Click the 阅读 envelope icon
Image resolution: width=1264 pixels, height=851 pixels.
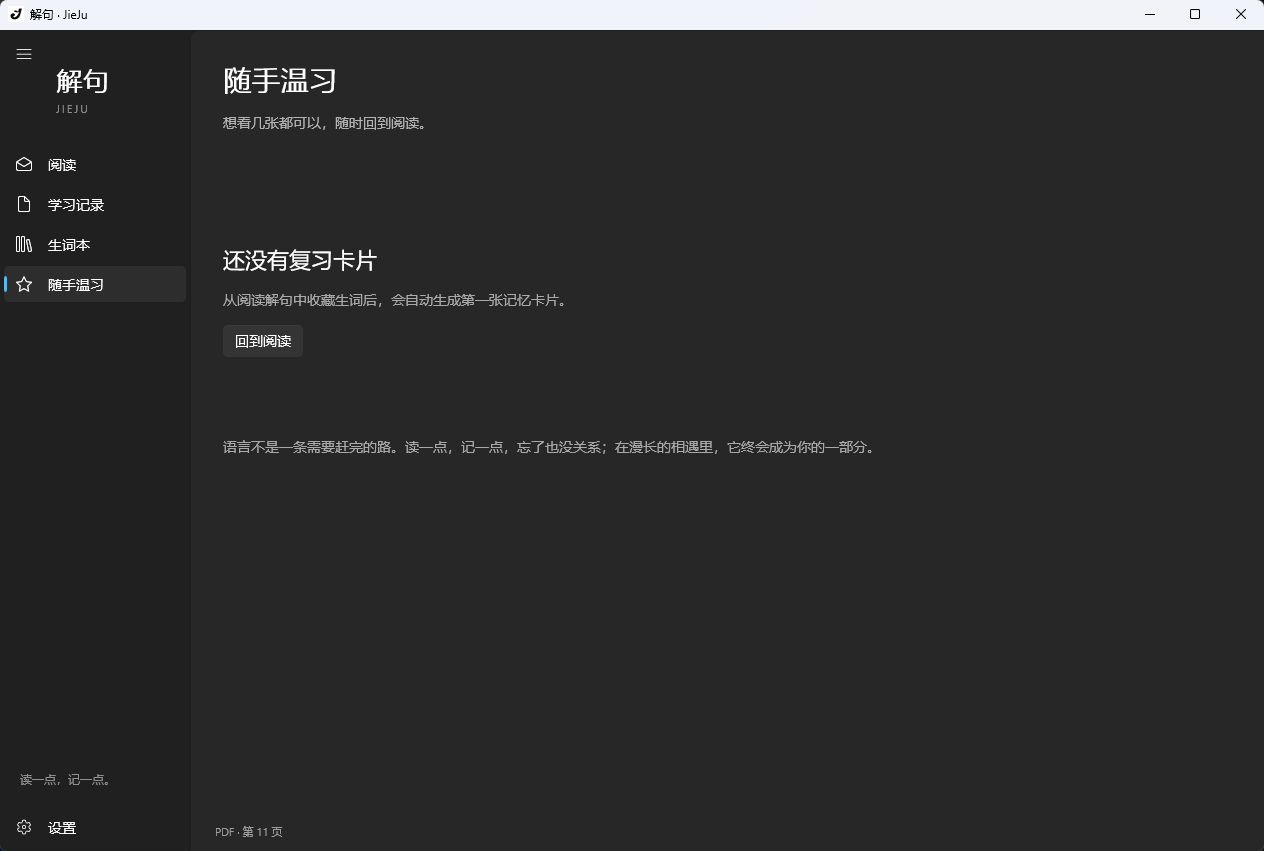[24, 164]
